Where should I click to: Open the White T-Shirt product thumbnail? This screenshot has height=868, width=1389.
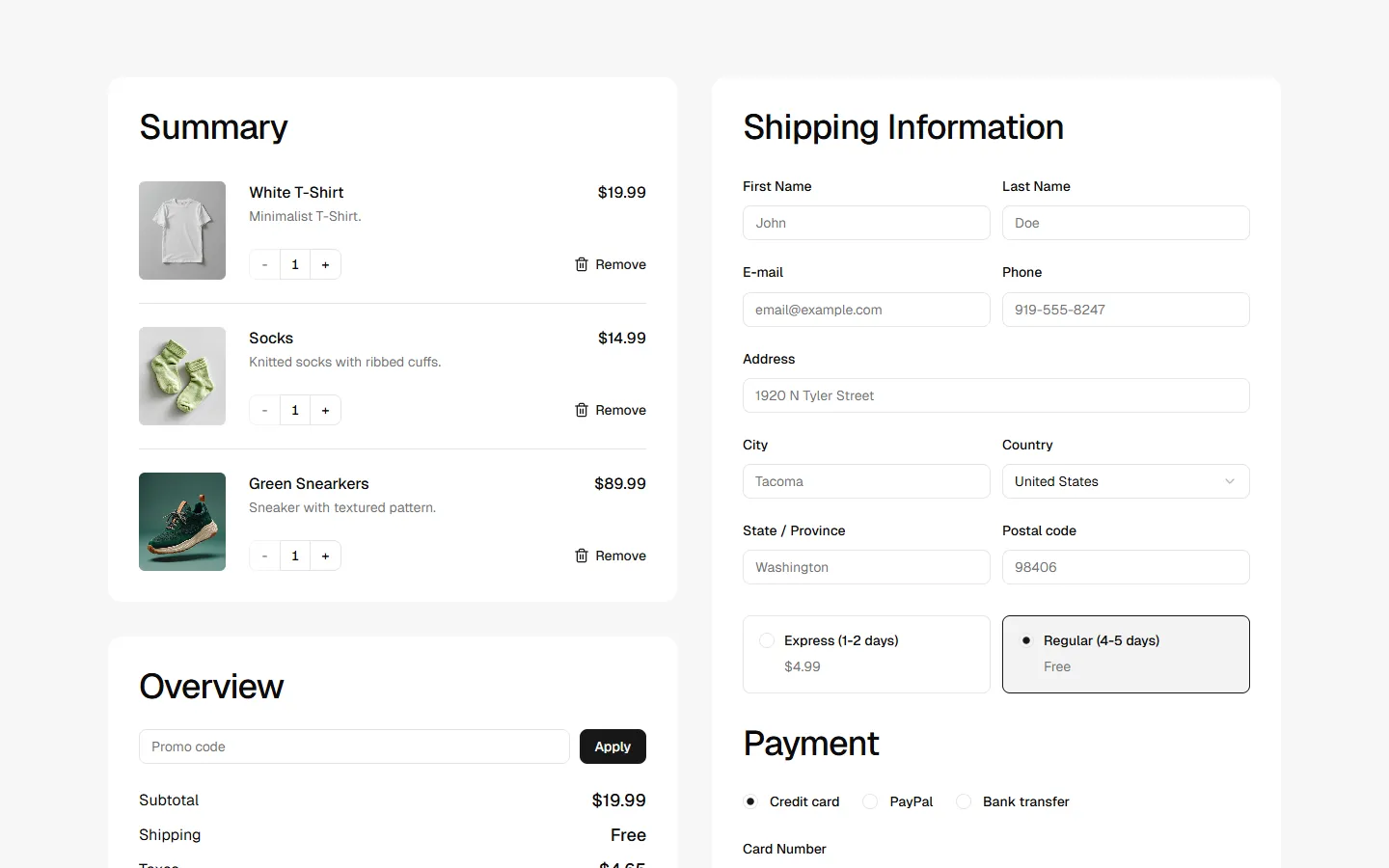[x=182, y=231]
